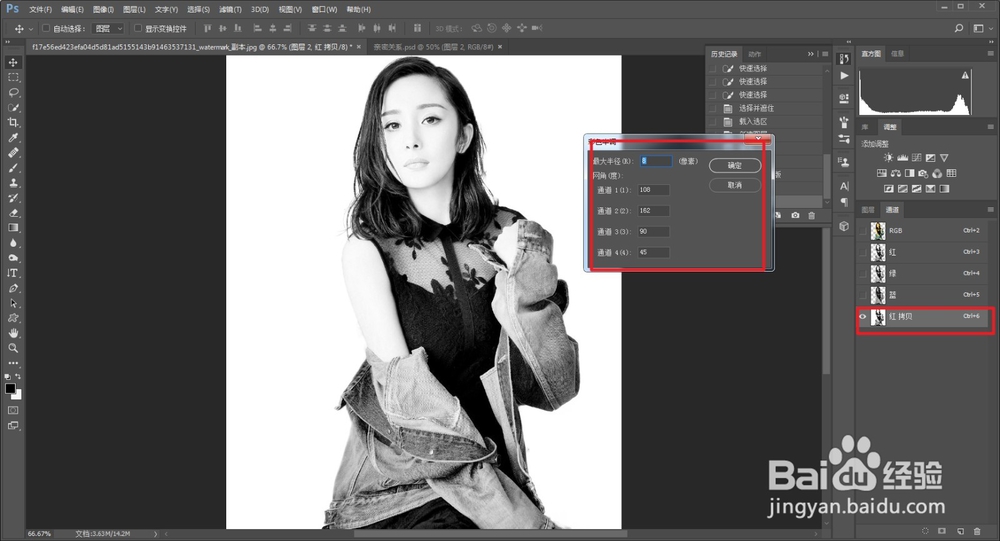Viewport: 1000px width, 541px height.
Task: Select the Brush tool
Action: pos(13,168)
